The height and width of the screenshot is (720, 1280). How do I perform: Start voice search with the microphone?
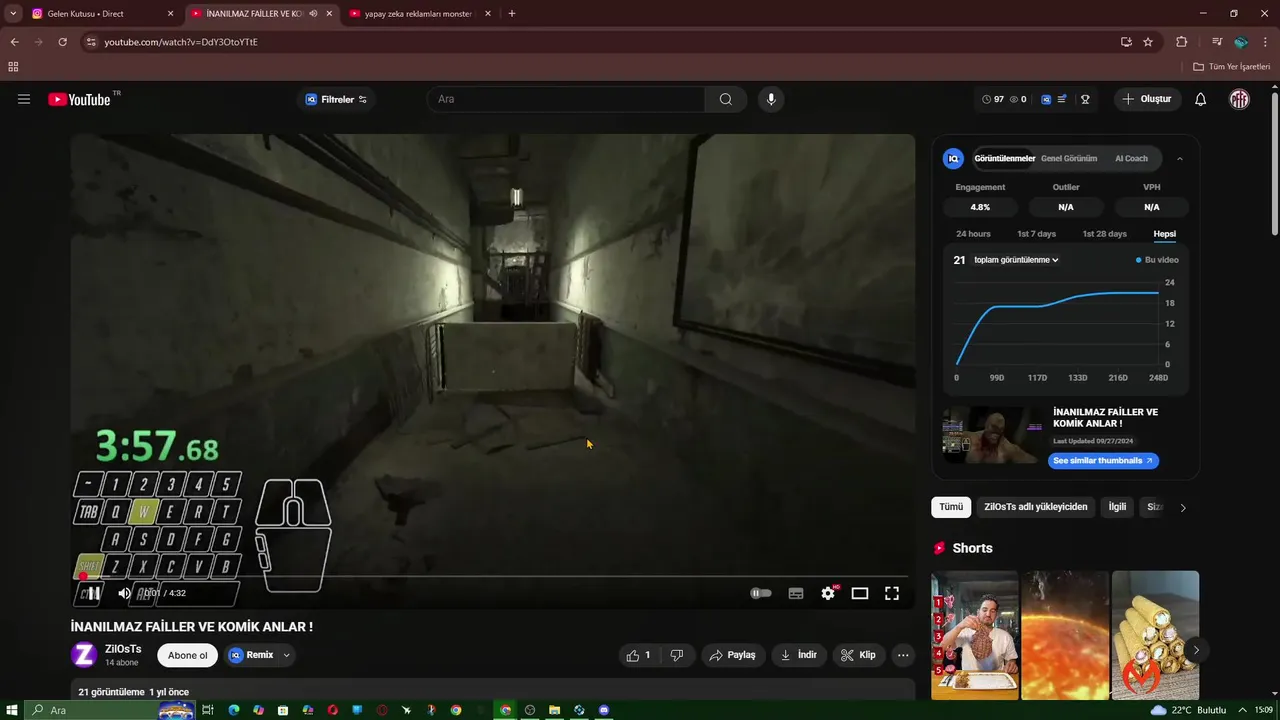tap(770, 99)
